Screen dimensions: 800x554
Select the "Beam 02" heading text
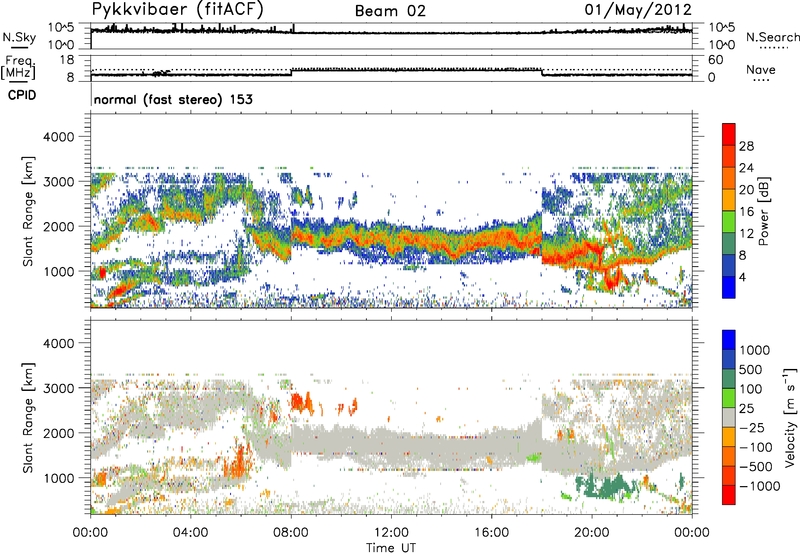(390, 11)
